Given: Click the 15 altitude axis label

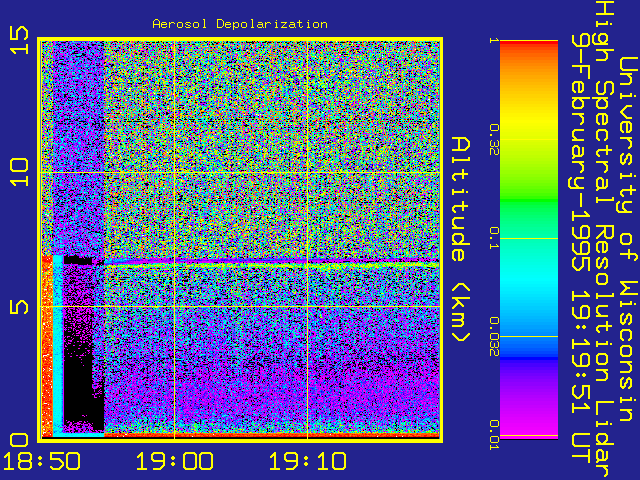Looking at the screenshot, I should 20,40.
